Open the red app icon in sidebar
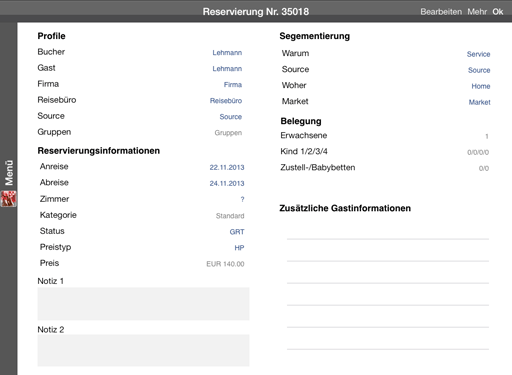The width and height of the screenshot is (512, 375). click(x=9, y=199)
